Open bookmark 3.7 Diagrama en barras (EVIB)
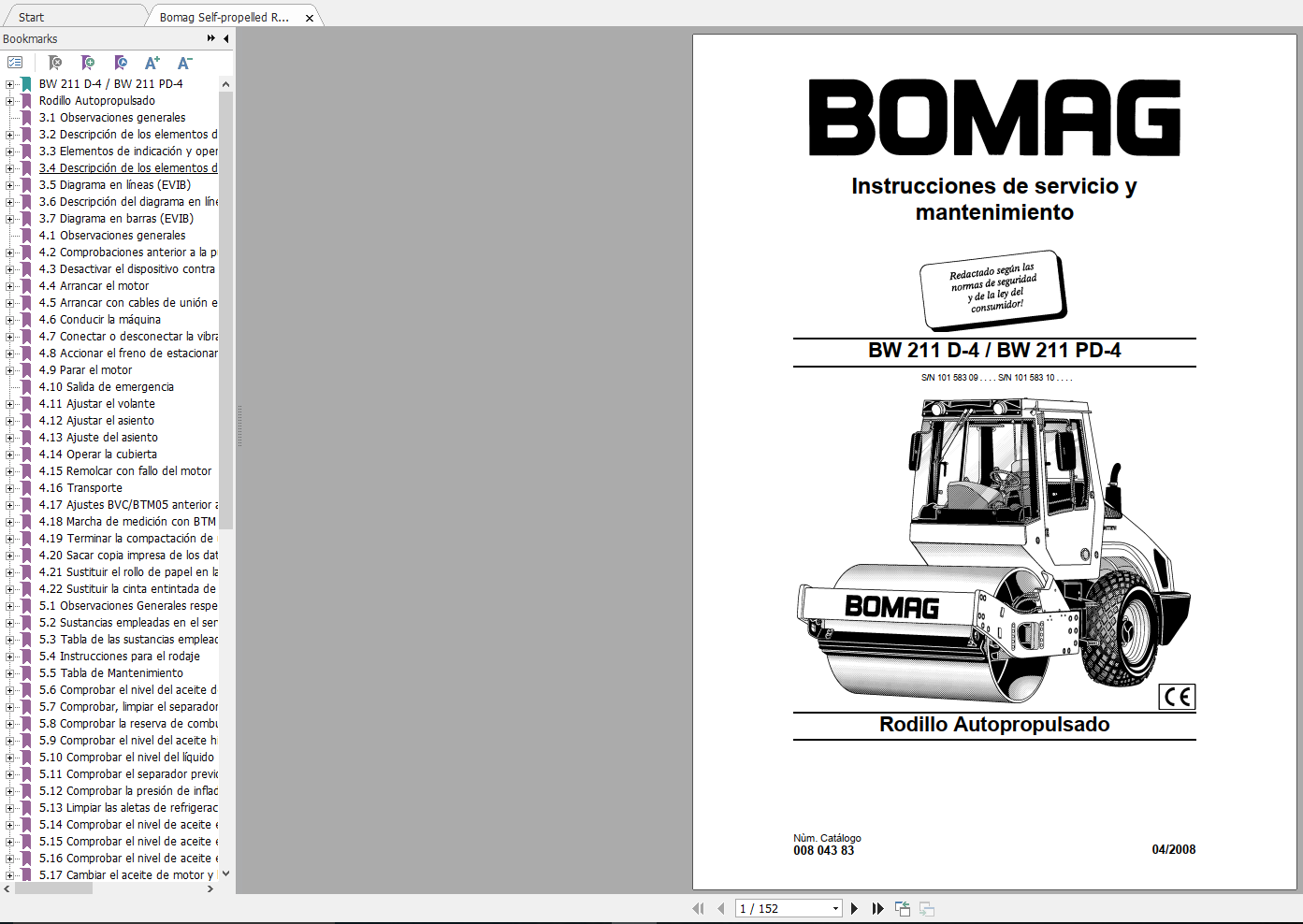The image size is (1303, 924). tap(116, 218)
